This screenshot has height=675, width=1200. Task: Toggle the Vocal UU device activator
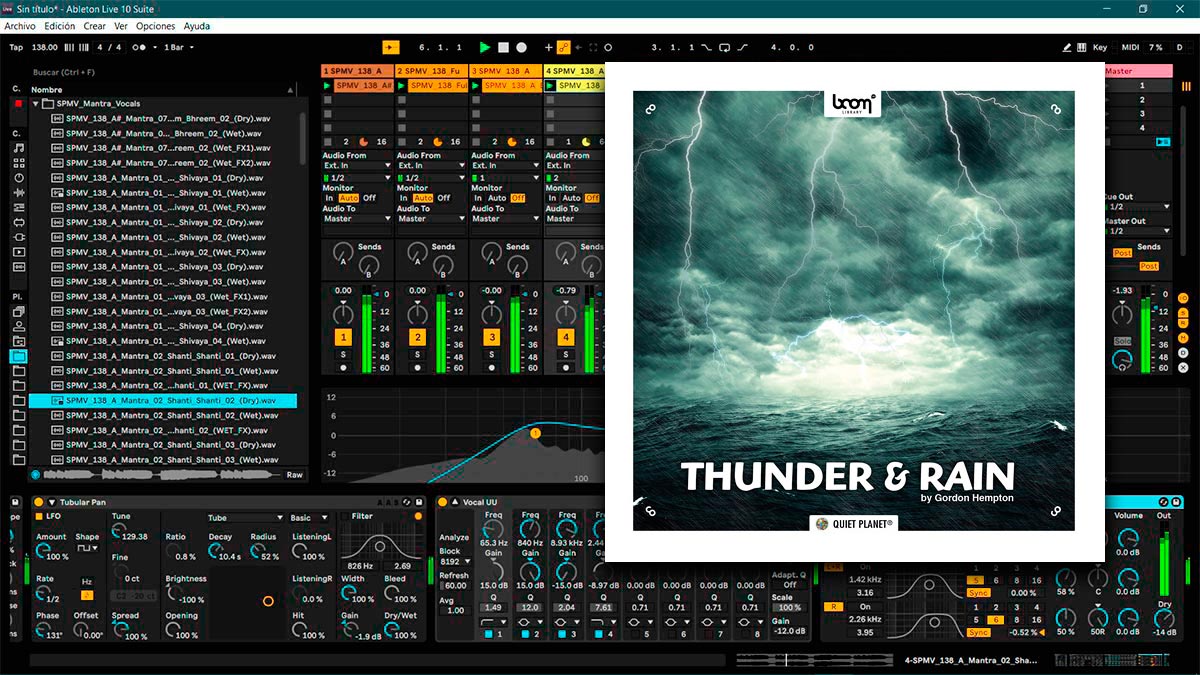[443, 502]
